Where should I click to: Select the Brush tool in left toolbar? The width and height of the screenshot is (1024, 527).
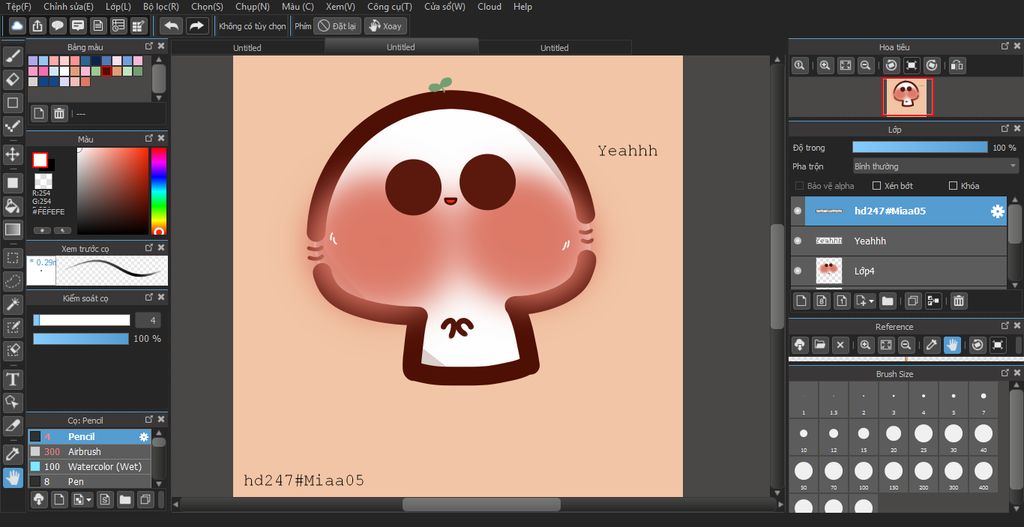[12, 56]
